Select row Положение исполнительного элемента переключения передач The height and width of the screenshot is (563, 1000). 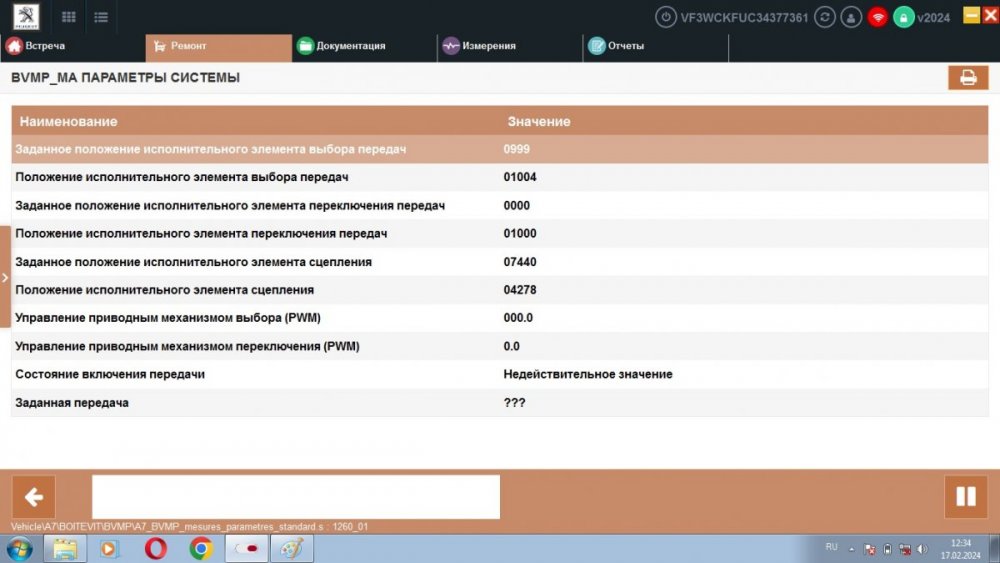(x=500, y=233)
